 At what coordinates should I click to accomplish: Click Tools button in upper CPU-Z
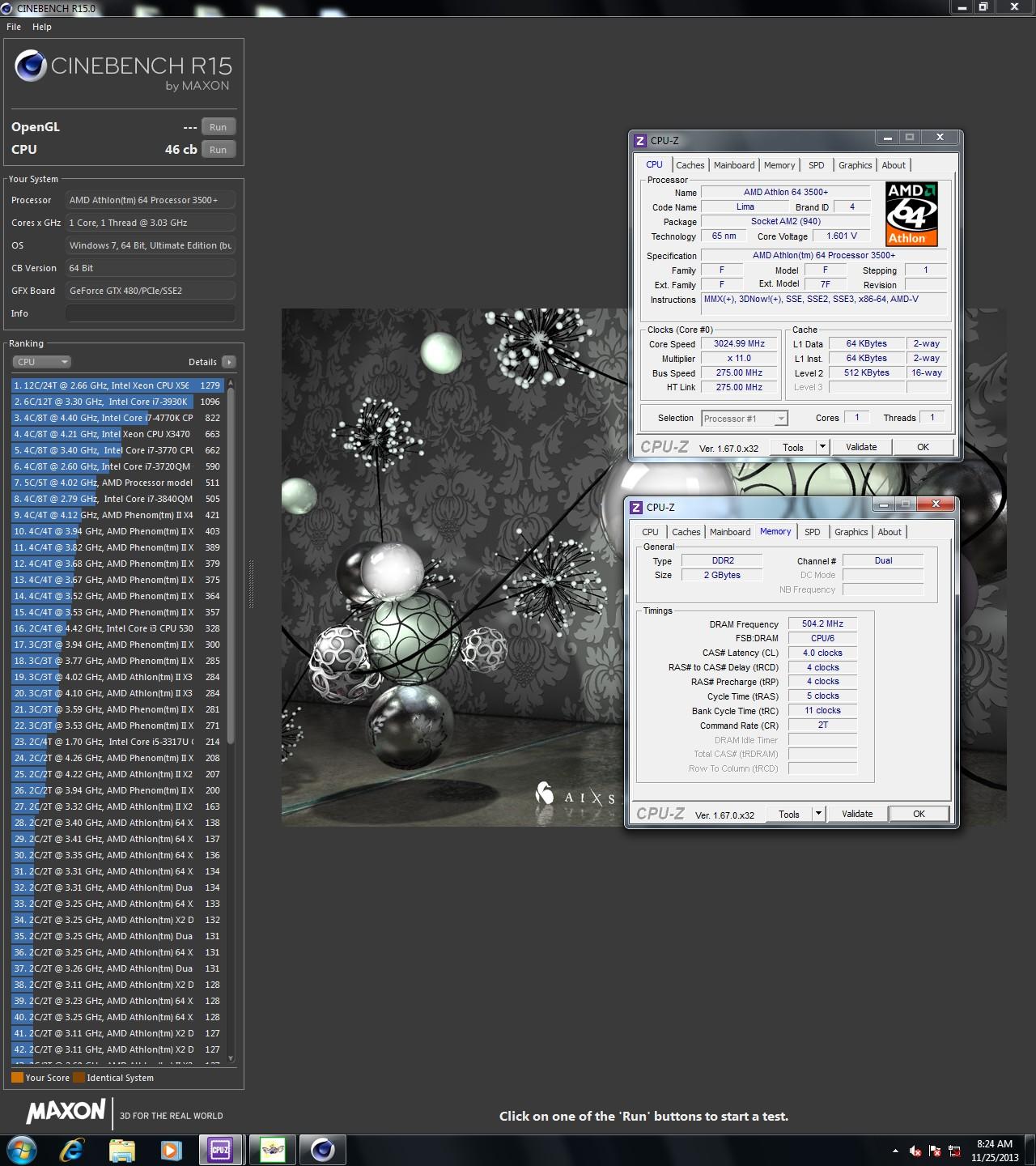tap(793, 447)
